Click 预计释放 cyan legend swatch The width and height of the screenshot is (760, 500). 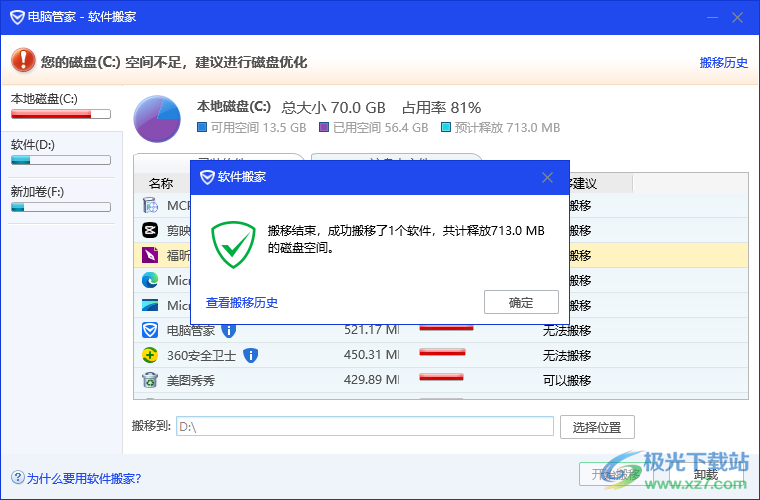point(446,127)
